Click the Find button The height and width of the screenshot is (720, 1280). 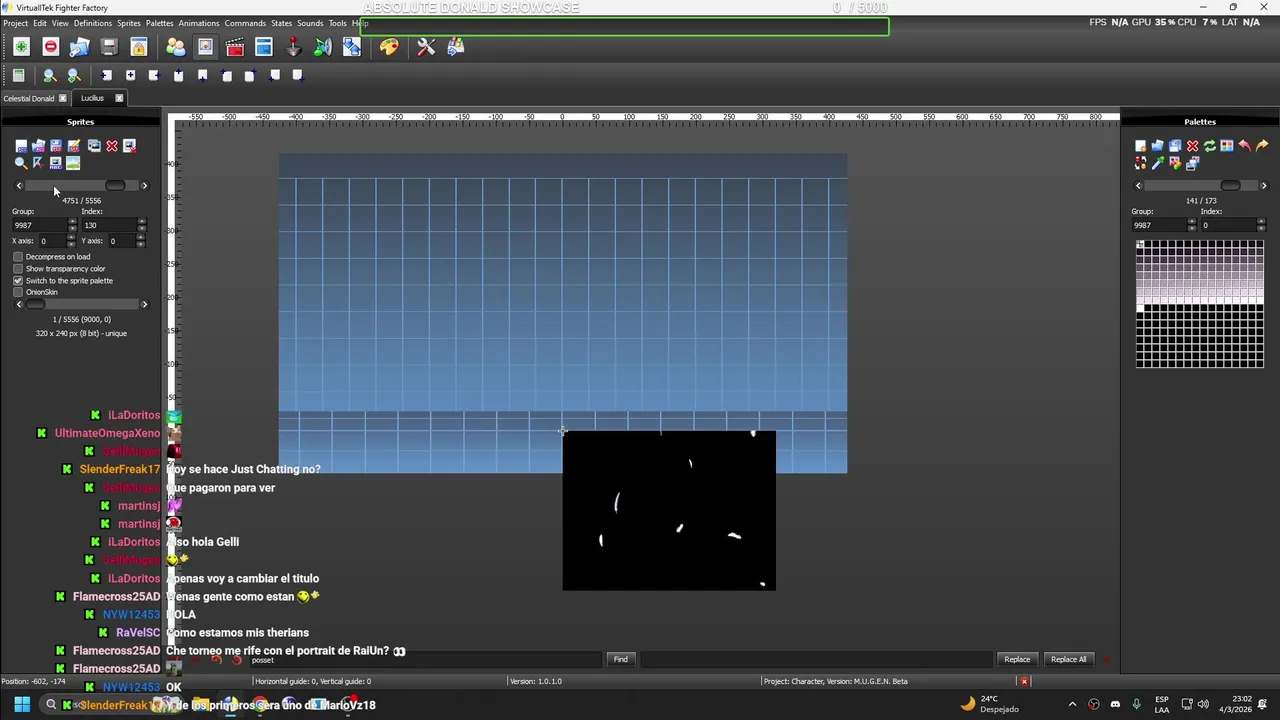[620, 659]
